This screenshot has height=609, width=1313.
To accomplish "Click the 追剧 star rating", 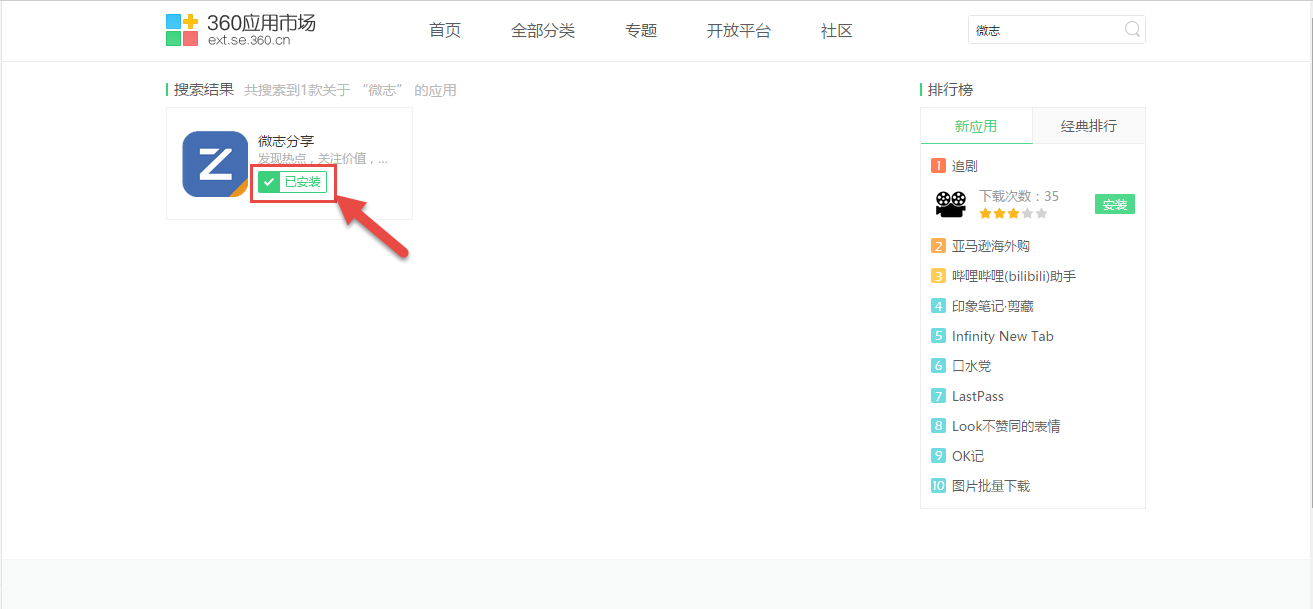I will pyautogui.click(x=1013, y=213).
